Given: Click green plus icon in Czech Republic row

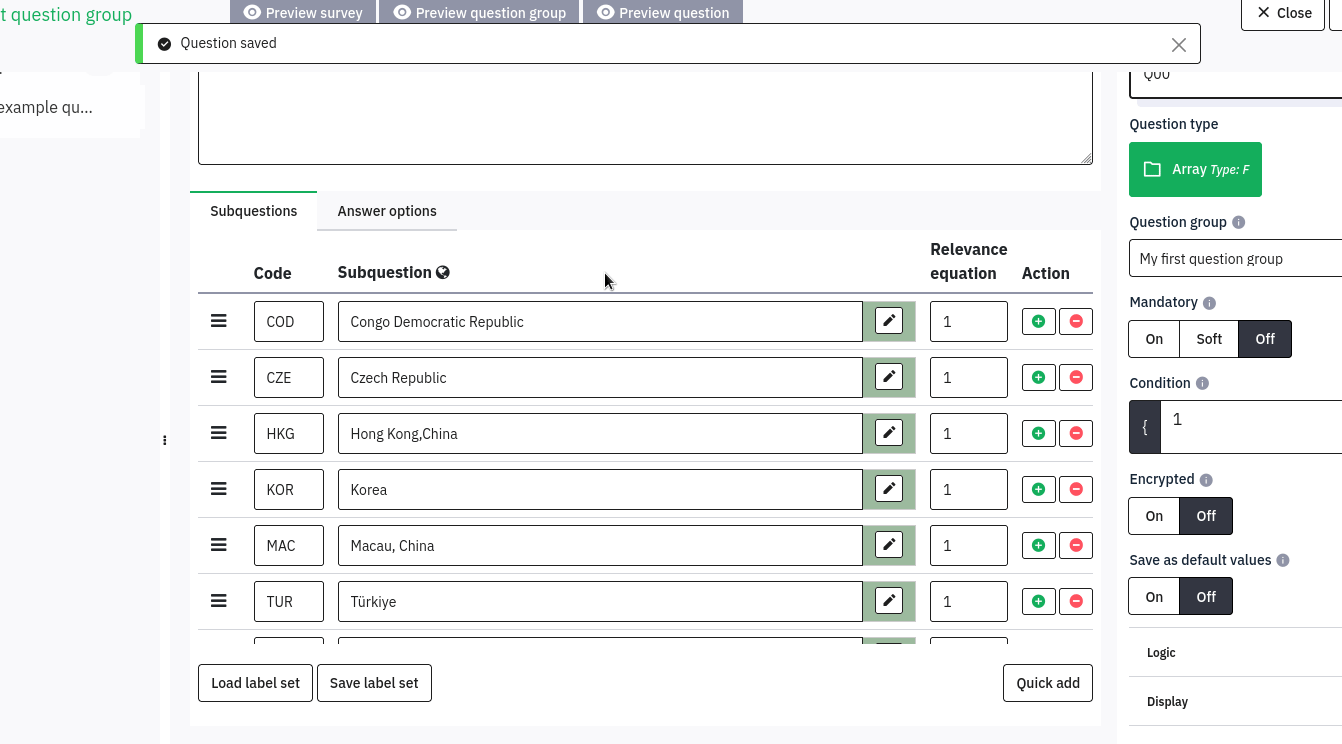Looking at the screenshot, I should point(1038,377).
